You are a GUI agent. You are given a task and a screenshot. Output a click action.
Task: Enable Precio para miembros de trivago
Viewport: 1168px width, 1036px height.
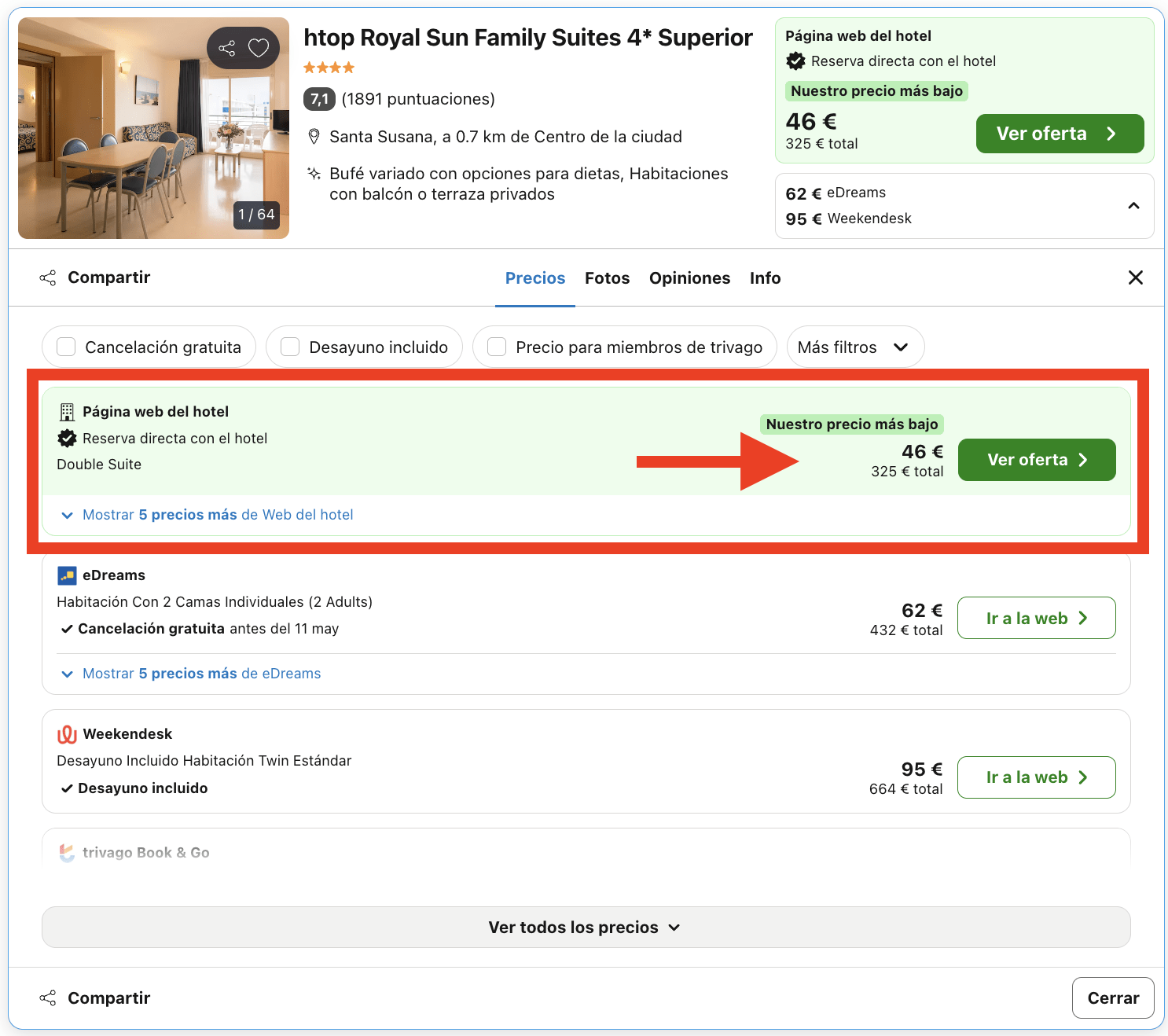(x=497, y=347)
